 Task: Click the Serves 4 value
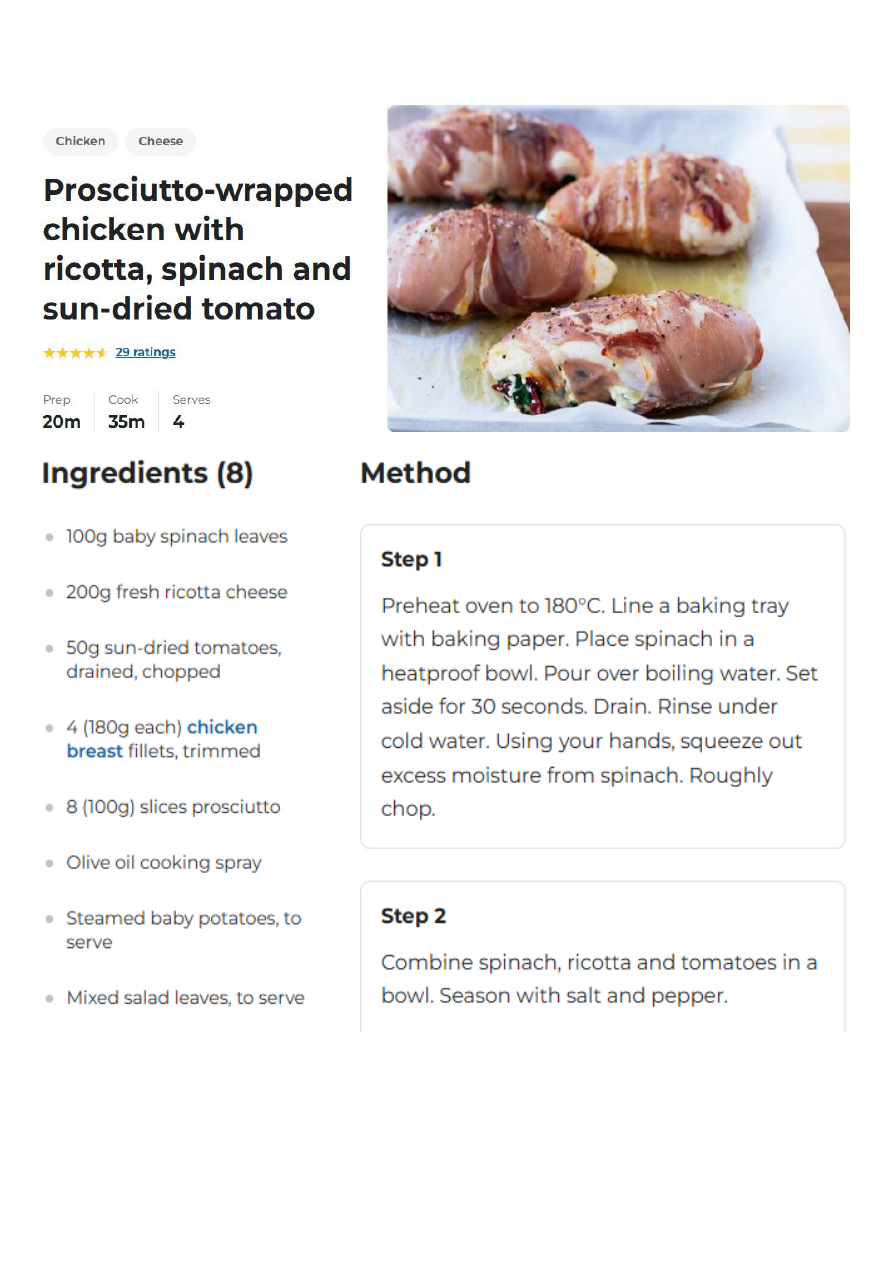click(x=178, y=422)
